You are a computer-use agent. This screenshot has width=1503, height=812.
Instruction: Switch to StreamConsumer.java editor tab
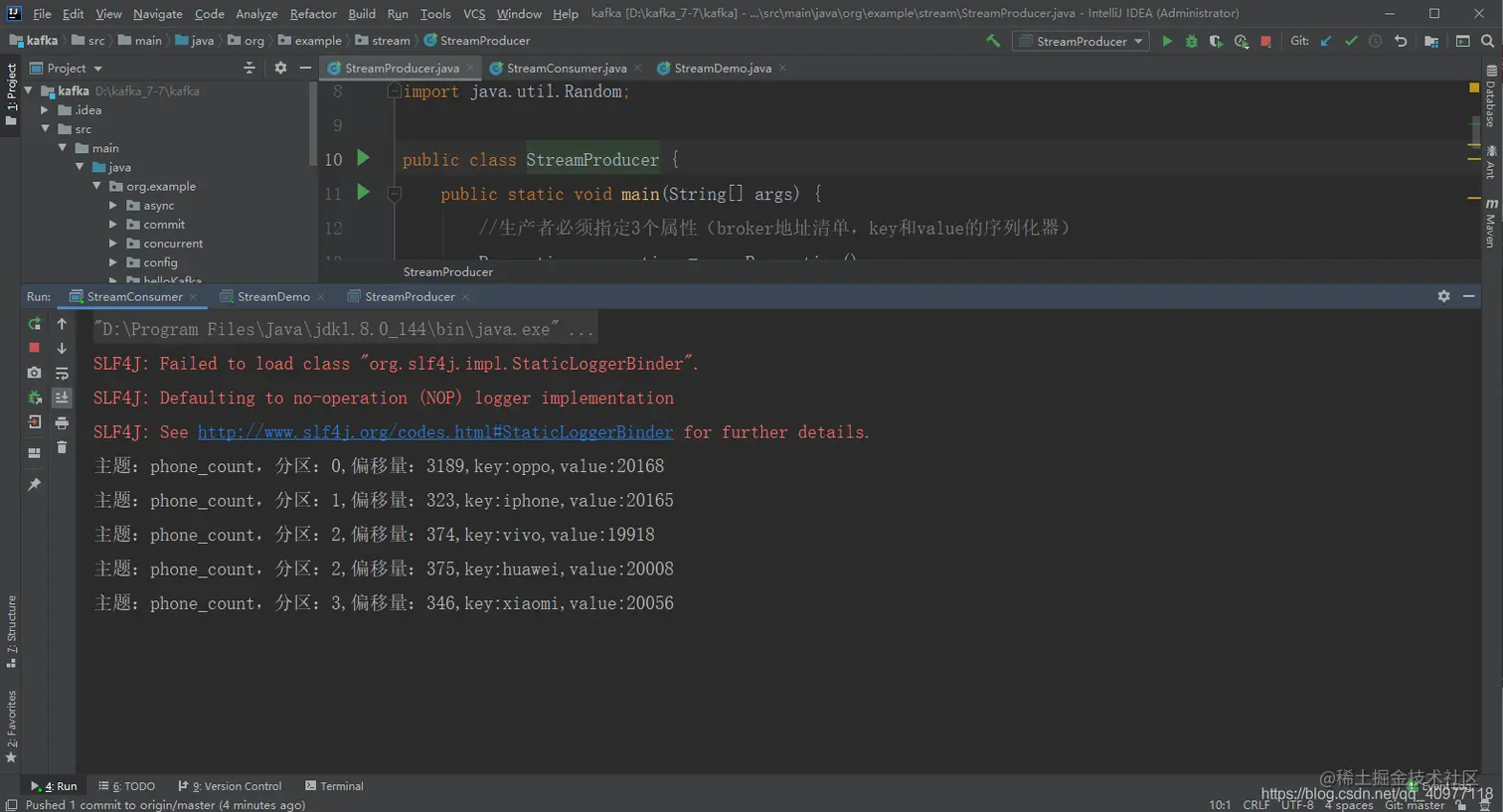[x=566, y=68]
